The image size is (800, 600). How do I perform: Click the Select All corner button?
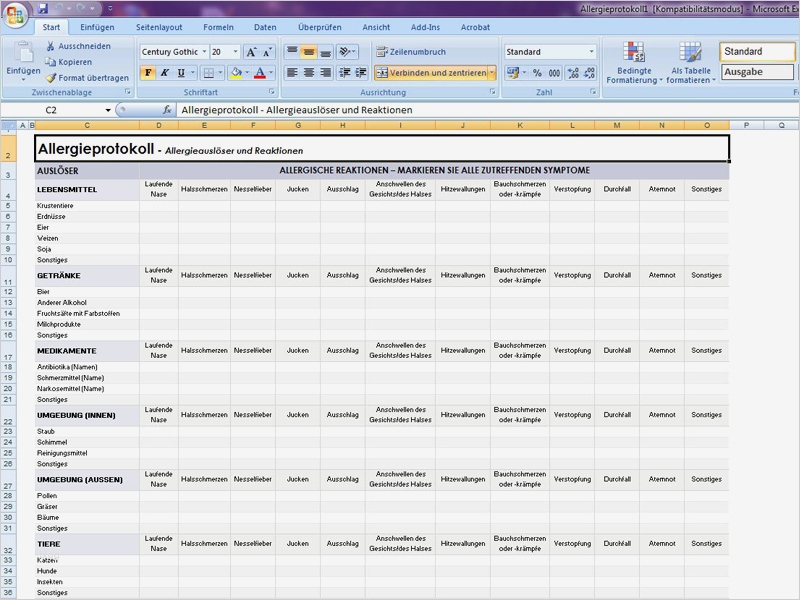pyautogui.click(x=8, y=125)
